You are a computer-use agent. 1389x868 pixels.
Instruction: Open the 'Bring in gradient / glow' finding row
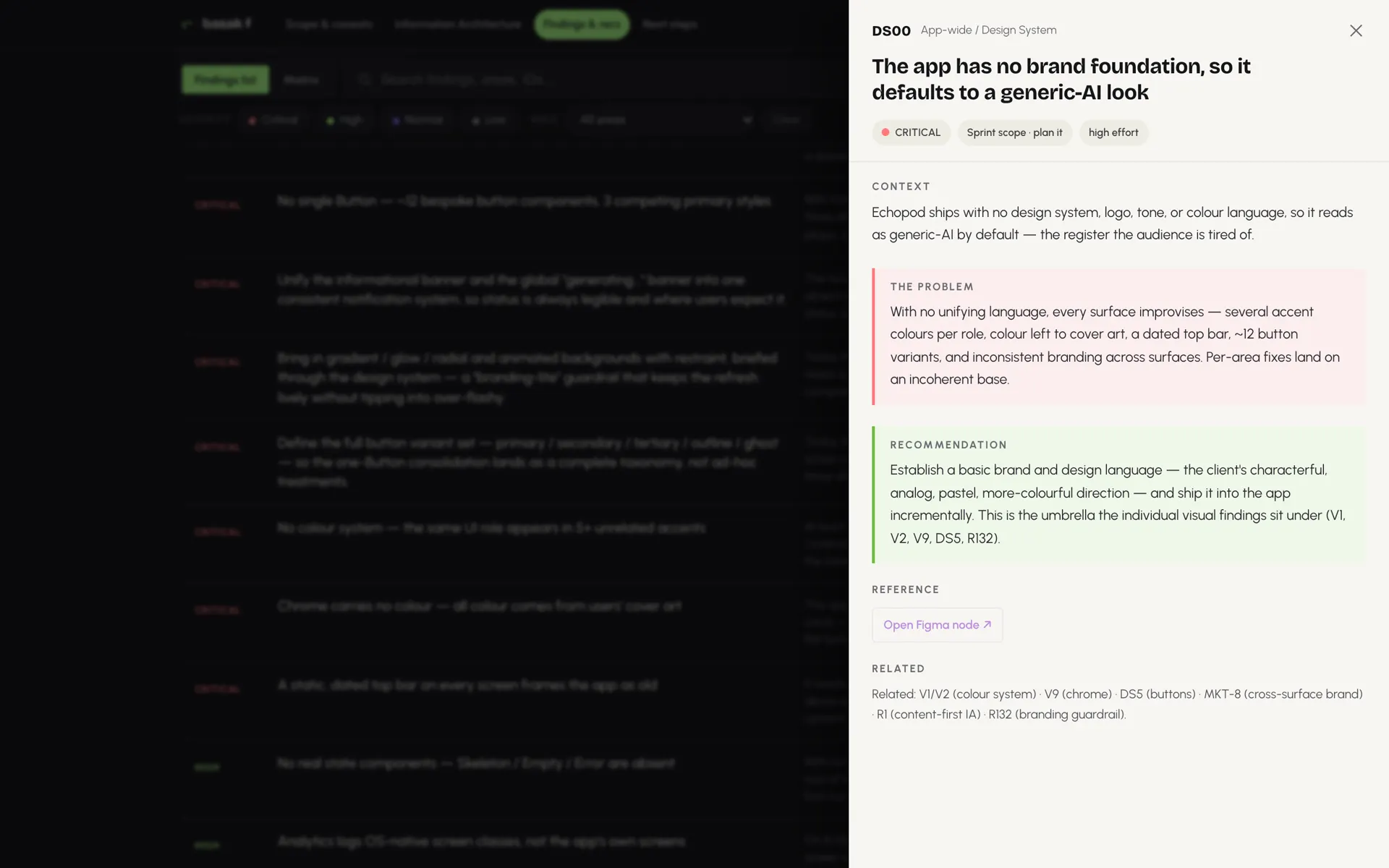pyautogui.click(x=514, y=378)
